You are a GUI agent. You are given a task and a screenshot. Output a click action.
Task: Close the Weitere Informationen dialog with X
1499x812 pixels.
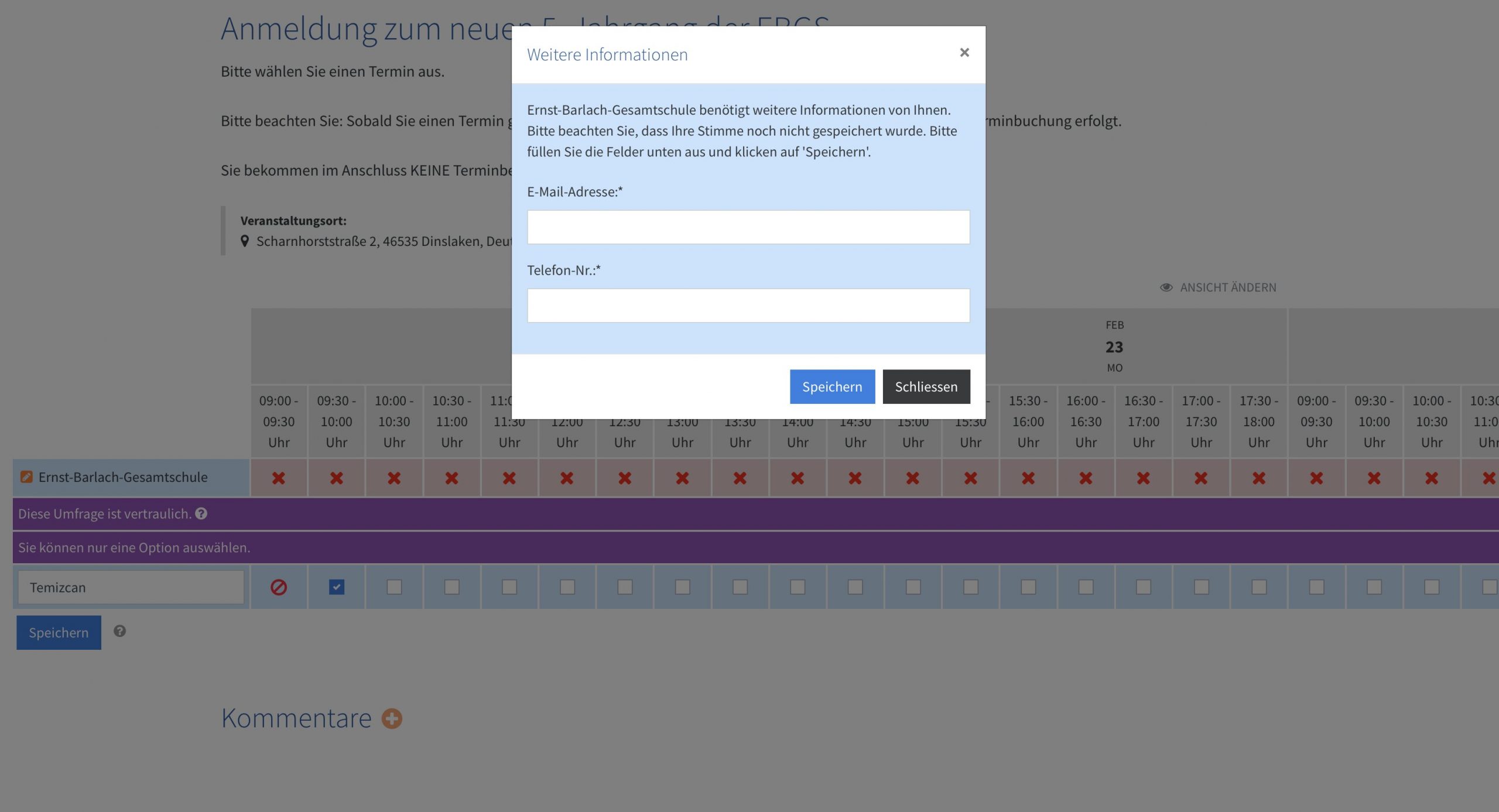[964, 53]
